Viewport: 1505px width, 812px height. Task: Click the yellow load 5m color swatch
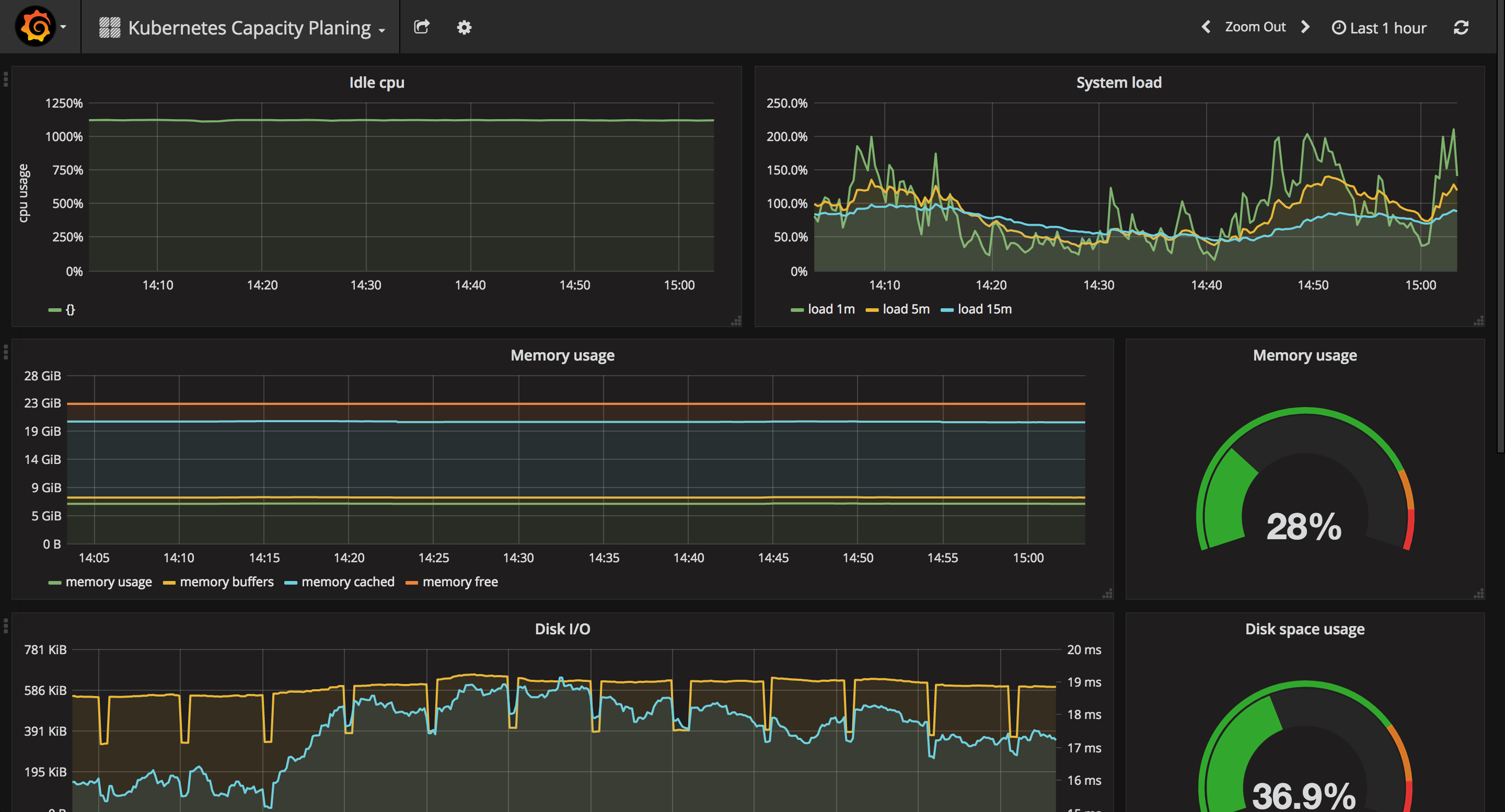pos(872,310)
